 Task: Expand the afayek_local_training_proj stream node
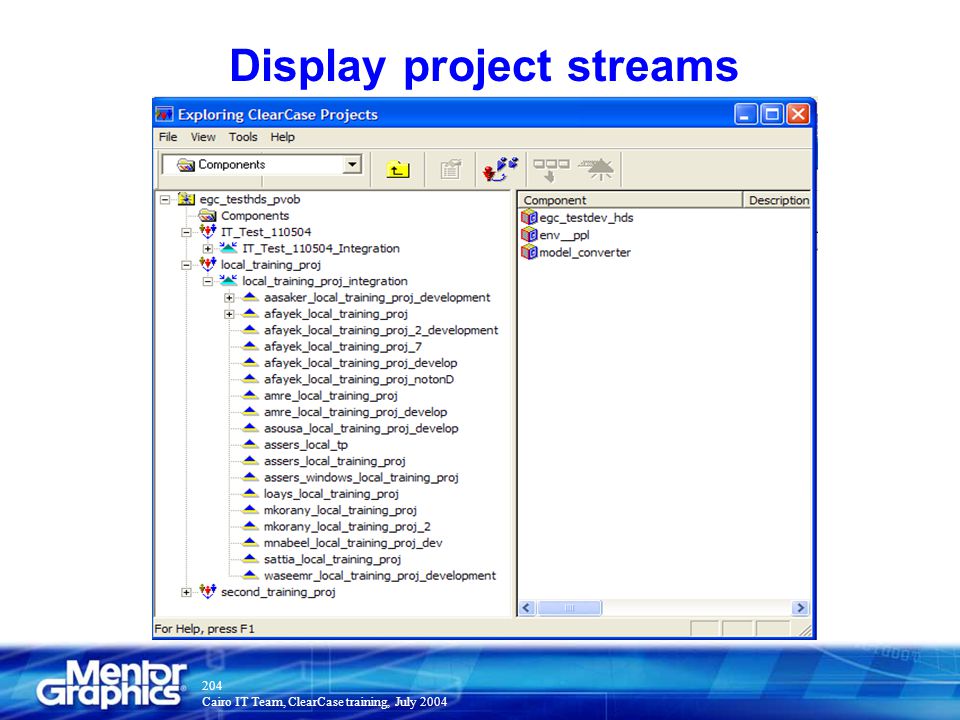click(x=229, y=314)
